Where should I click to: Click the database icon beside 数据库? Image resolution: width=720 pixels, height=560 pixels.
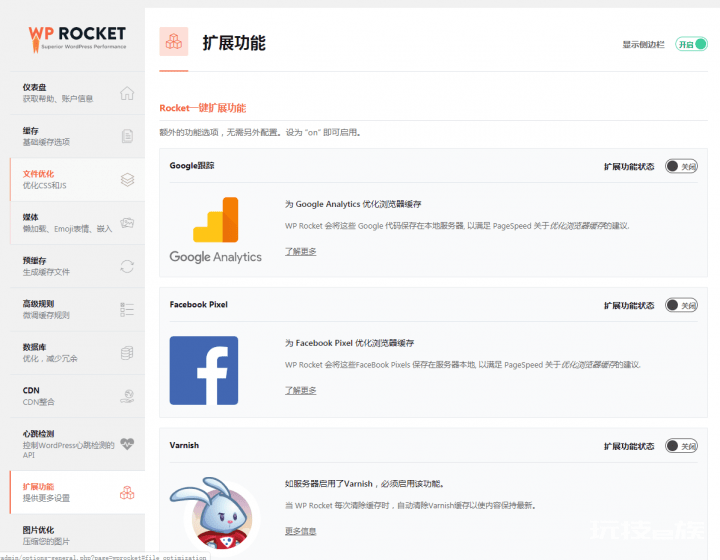click(x=127, y=353)
